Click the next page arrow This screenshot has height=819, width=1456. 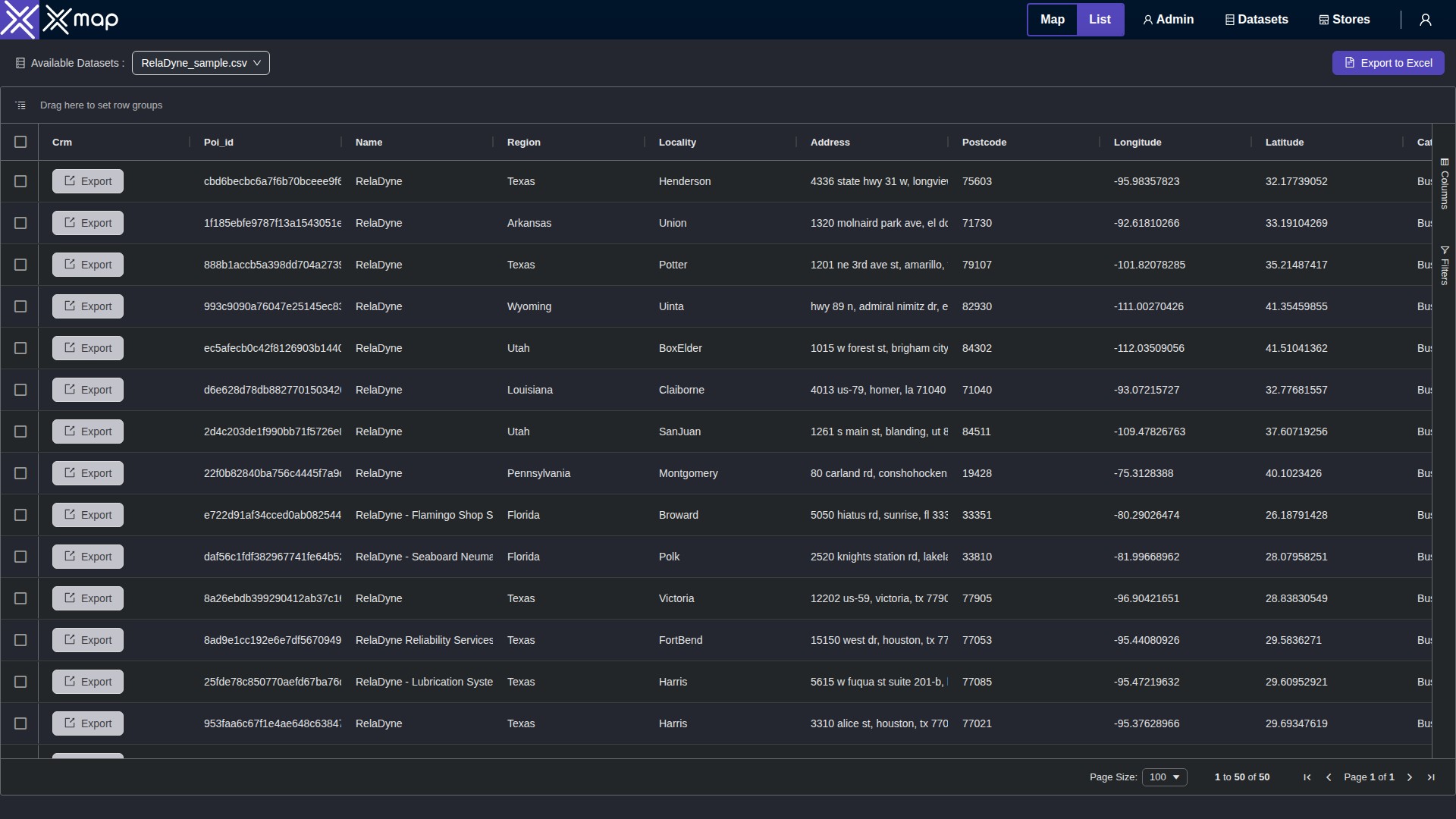(x=1410, y=777)
